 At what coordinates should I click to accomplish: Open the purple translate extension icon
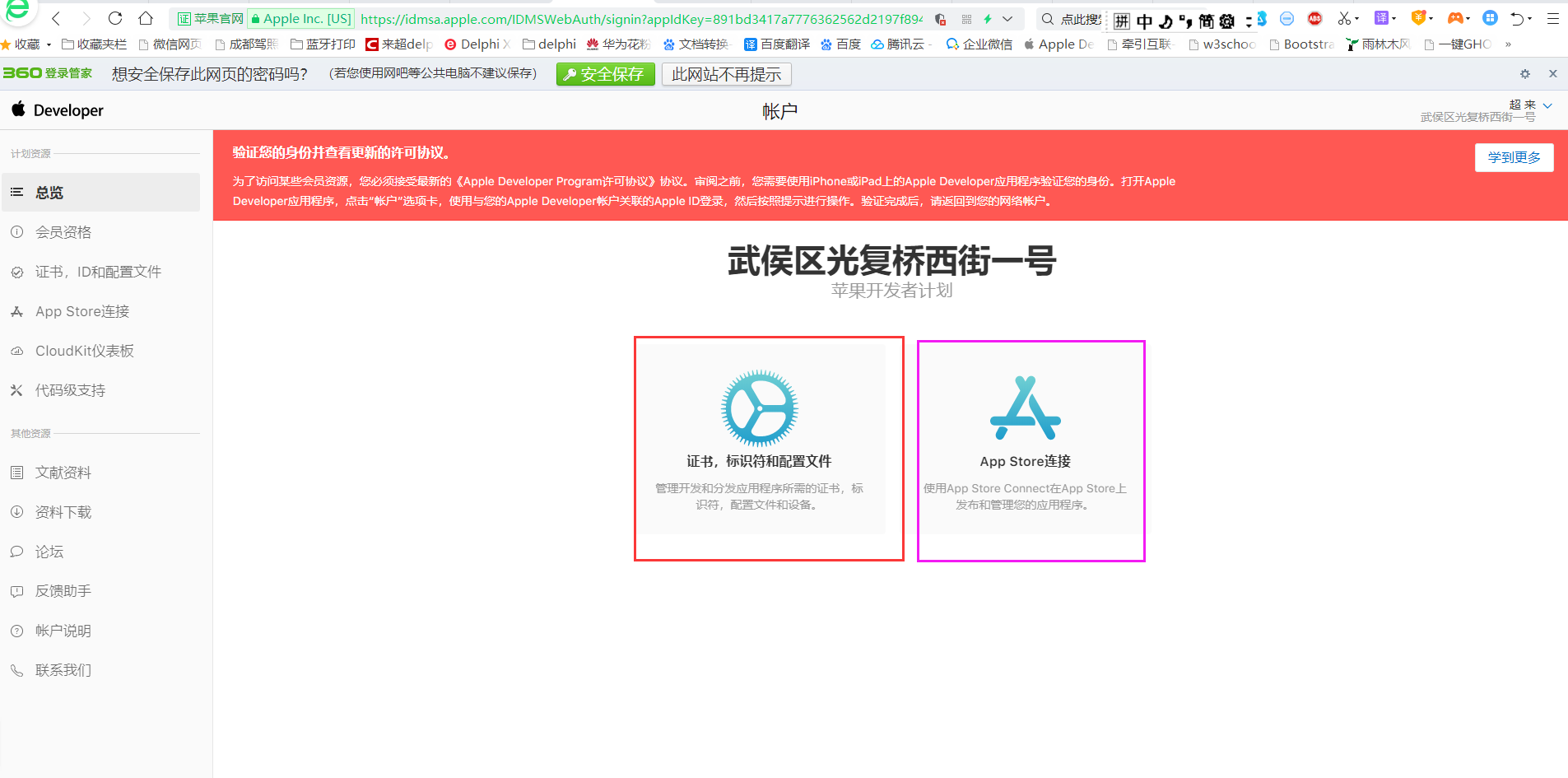(1381, 18)
